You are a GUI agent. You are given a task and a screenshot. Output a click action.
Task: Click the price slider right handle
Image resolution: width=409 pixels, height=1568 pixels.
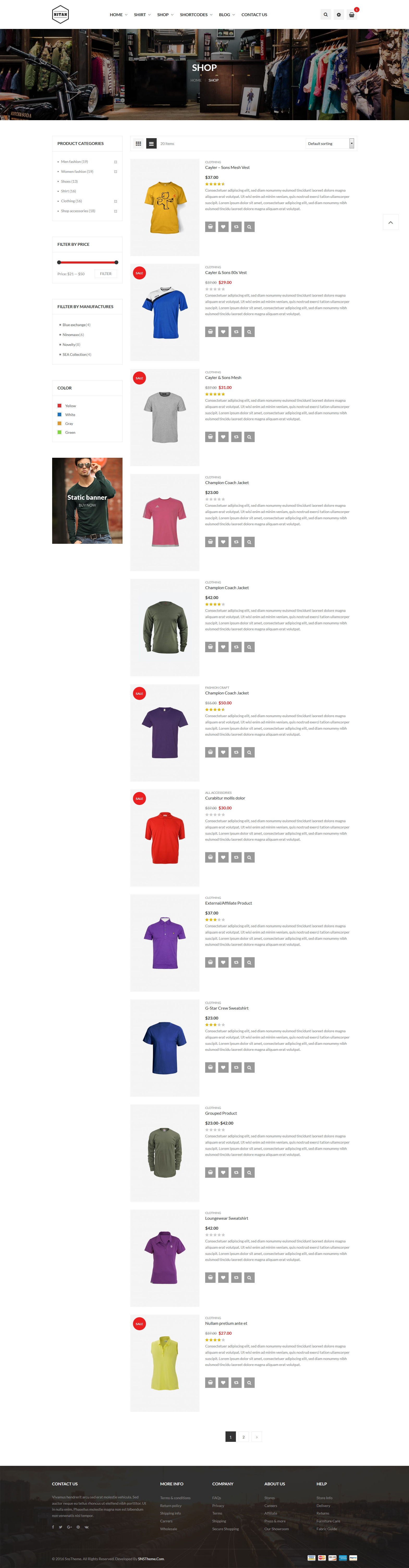pyautogui.click(x=116, y=262)
